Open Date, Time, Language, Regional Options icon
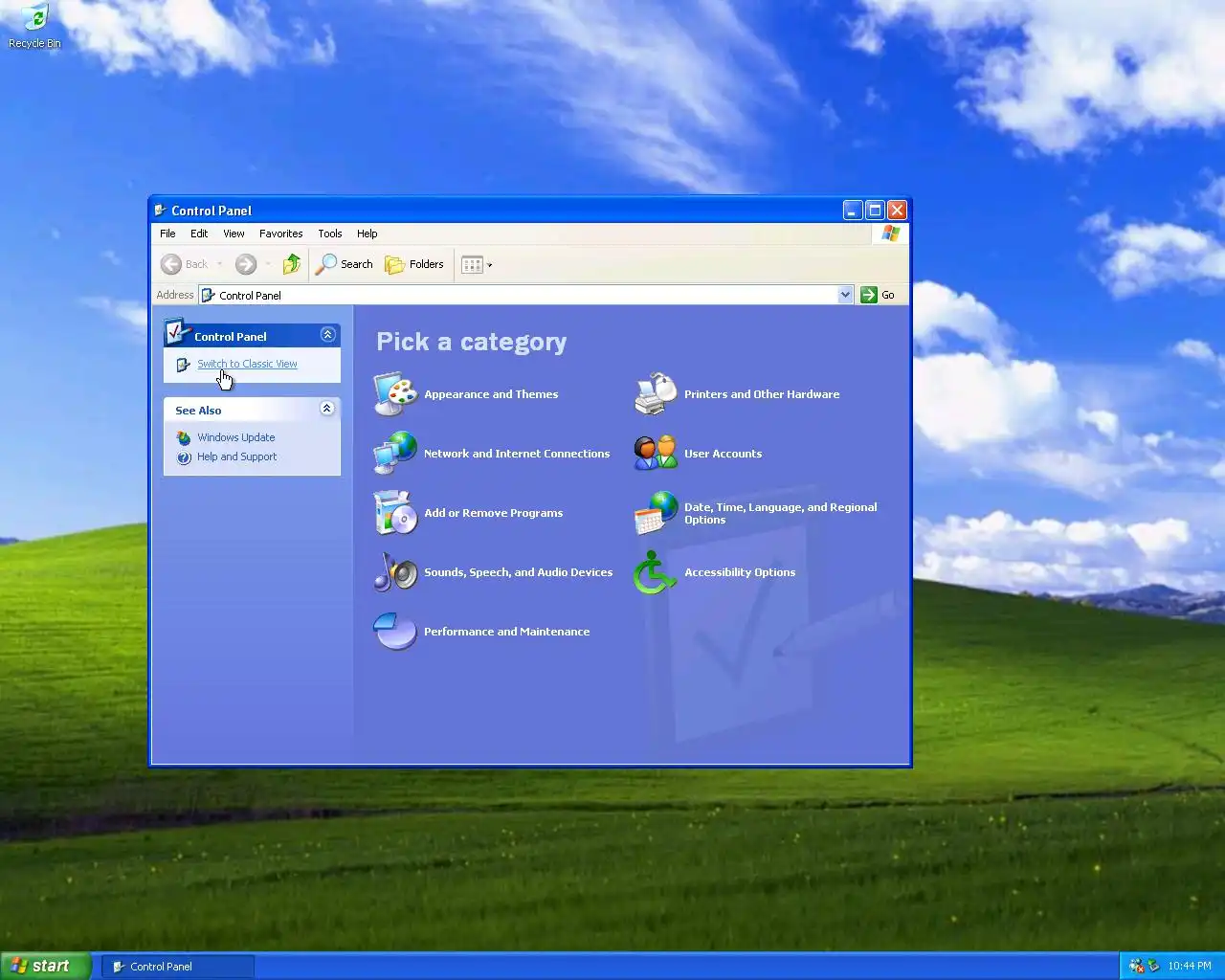This screenshot has width=1225, height=980. (656, 513)
